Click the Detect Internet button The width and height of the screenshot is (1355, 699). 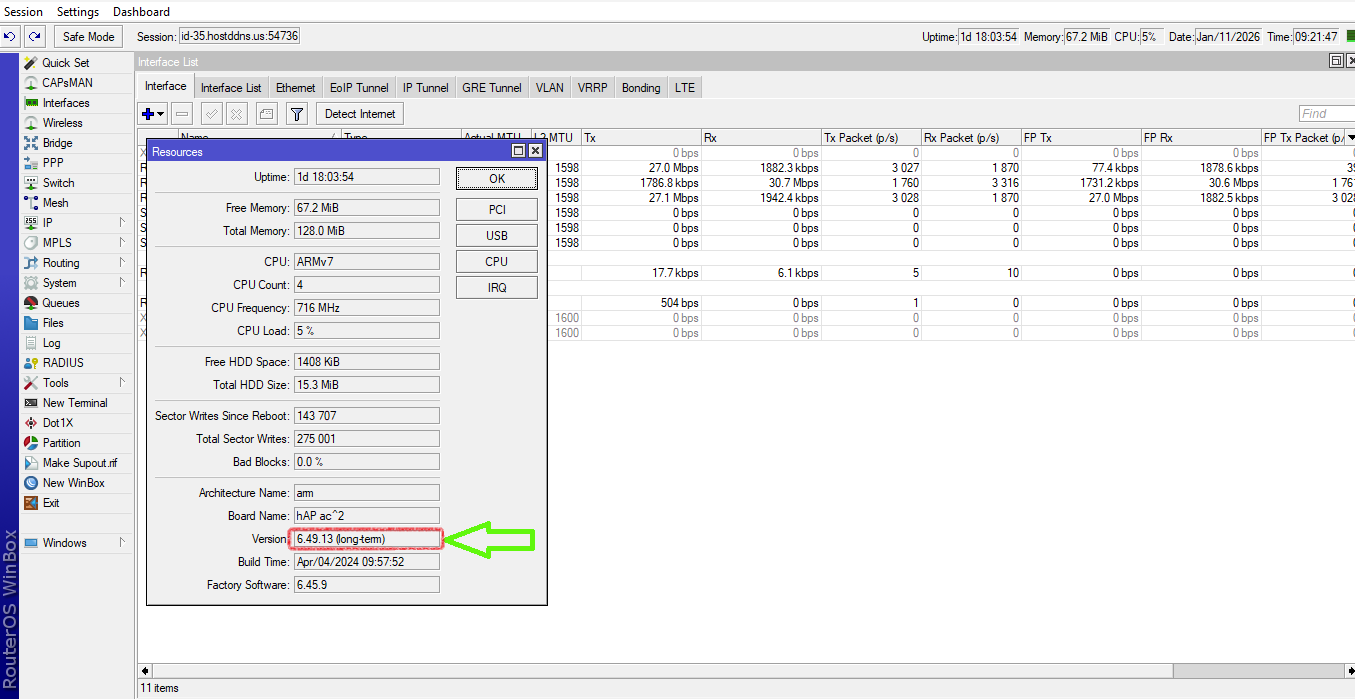point(360,114)
